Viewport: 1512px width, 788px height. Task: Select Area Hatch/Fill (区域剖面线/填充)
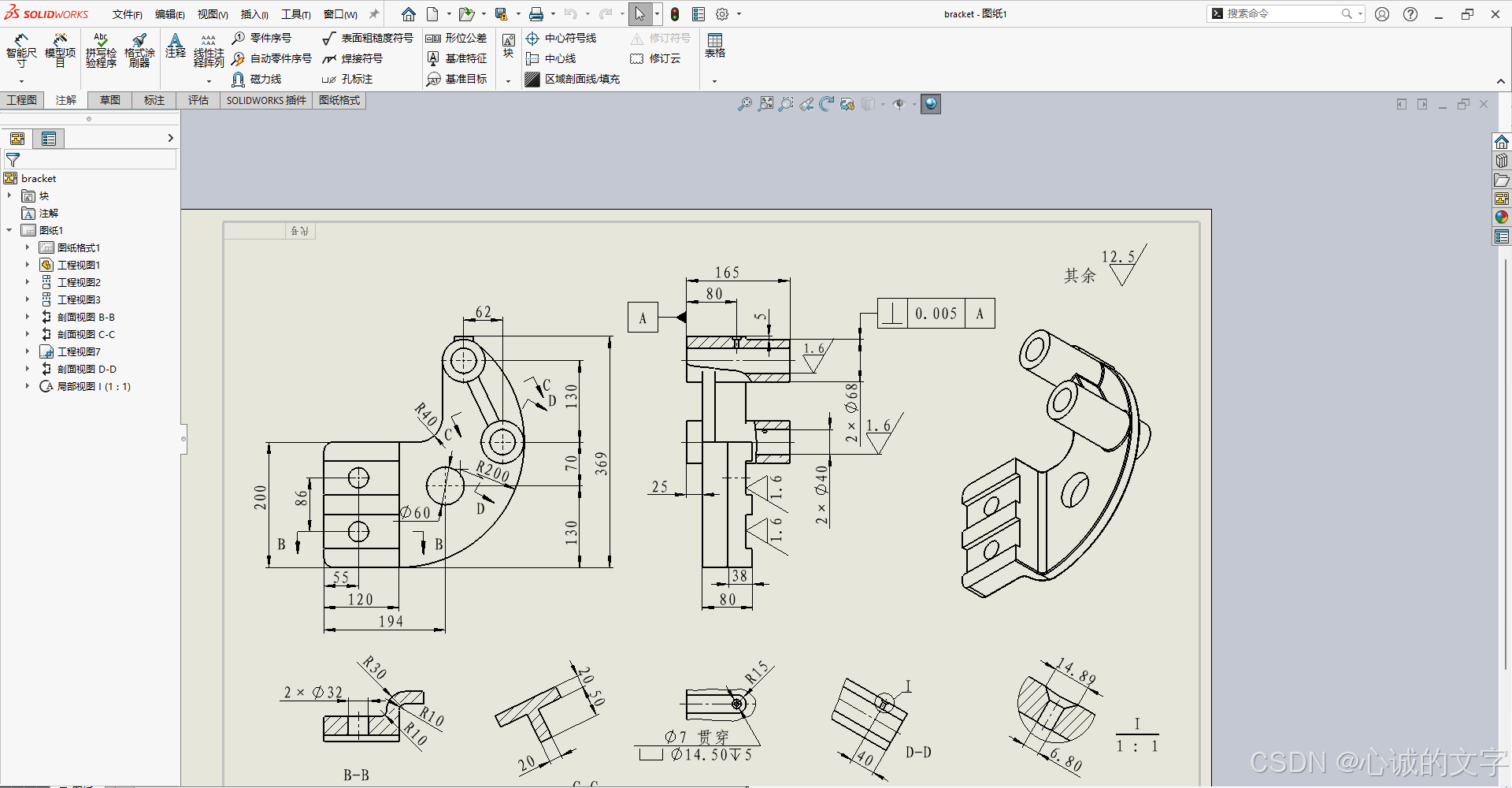573,79
